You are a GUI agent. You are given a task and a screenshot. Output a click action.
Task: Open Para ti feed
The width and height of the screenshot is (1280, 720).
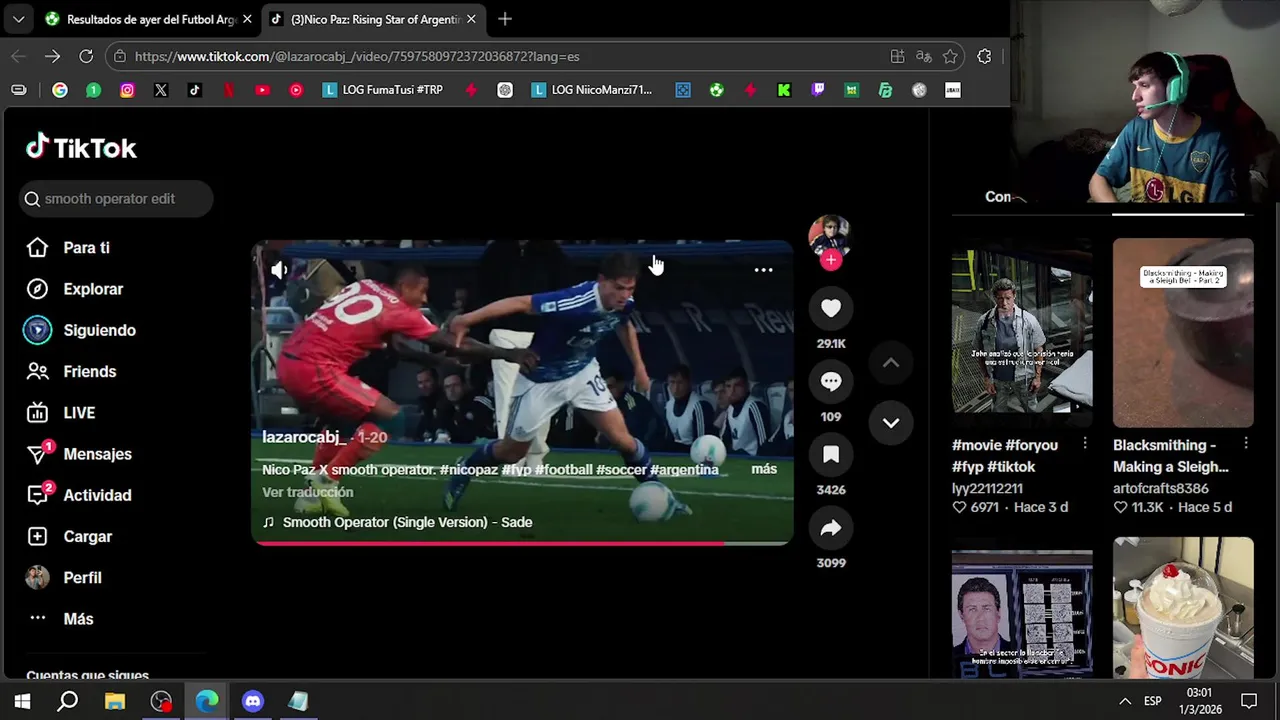68,248
